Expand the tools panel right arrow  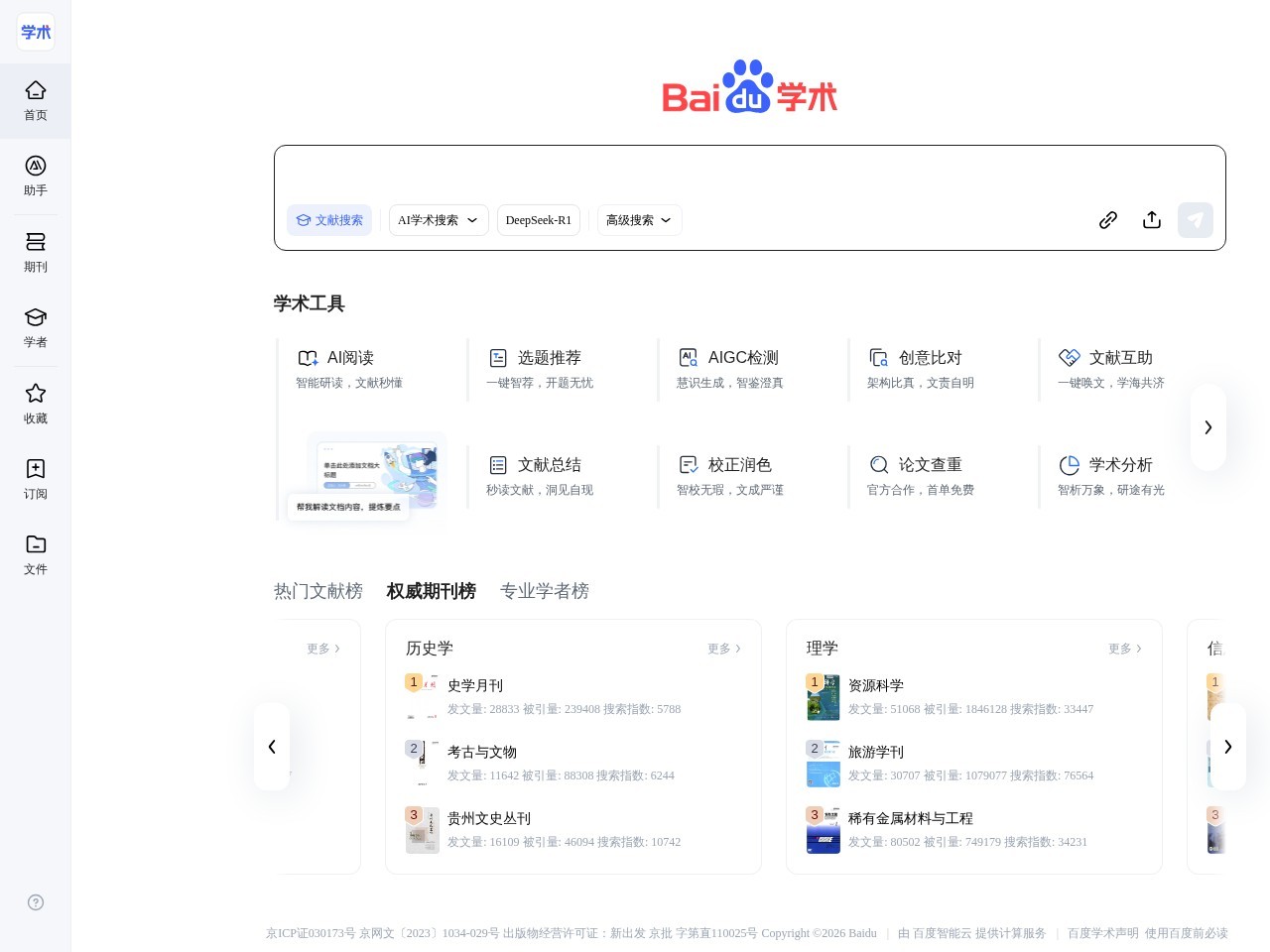point(1208,427)
